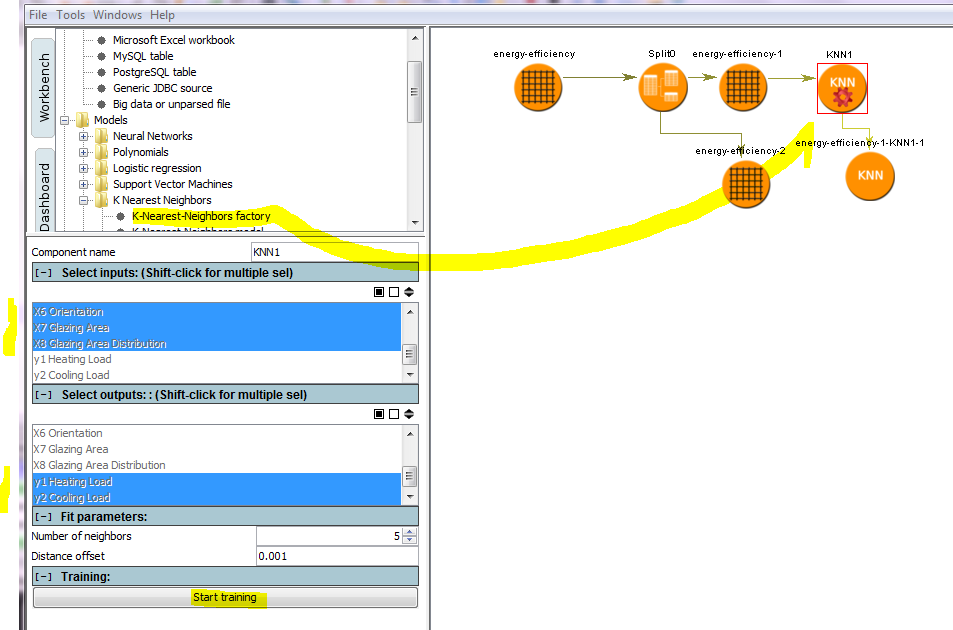The image size is (953, 630).
Task: Click the Start training button
Action: pyautogui.click(x=225, y=598)
